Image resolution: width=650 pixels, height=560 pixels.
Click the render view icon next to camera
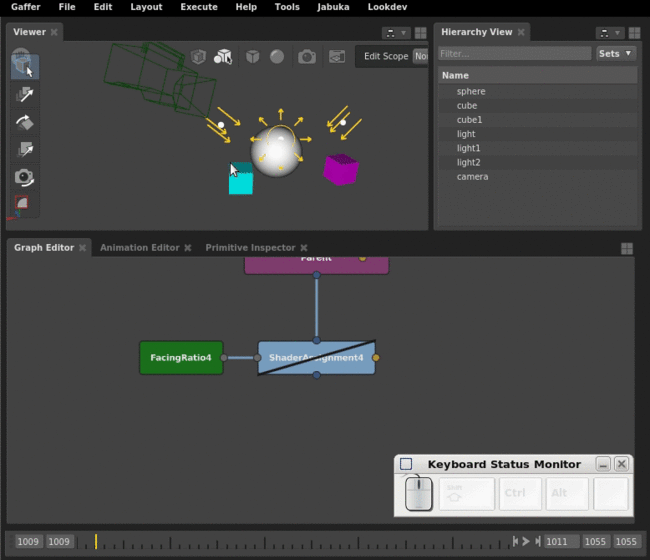pyautogui.click(x=337, y=56)
